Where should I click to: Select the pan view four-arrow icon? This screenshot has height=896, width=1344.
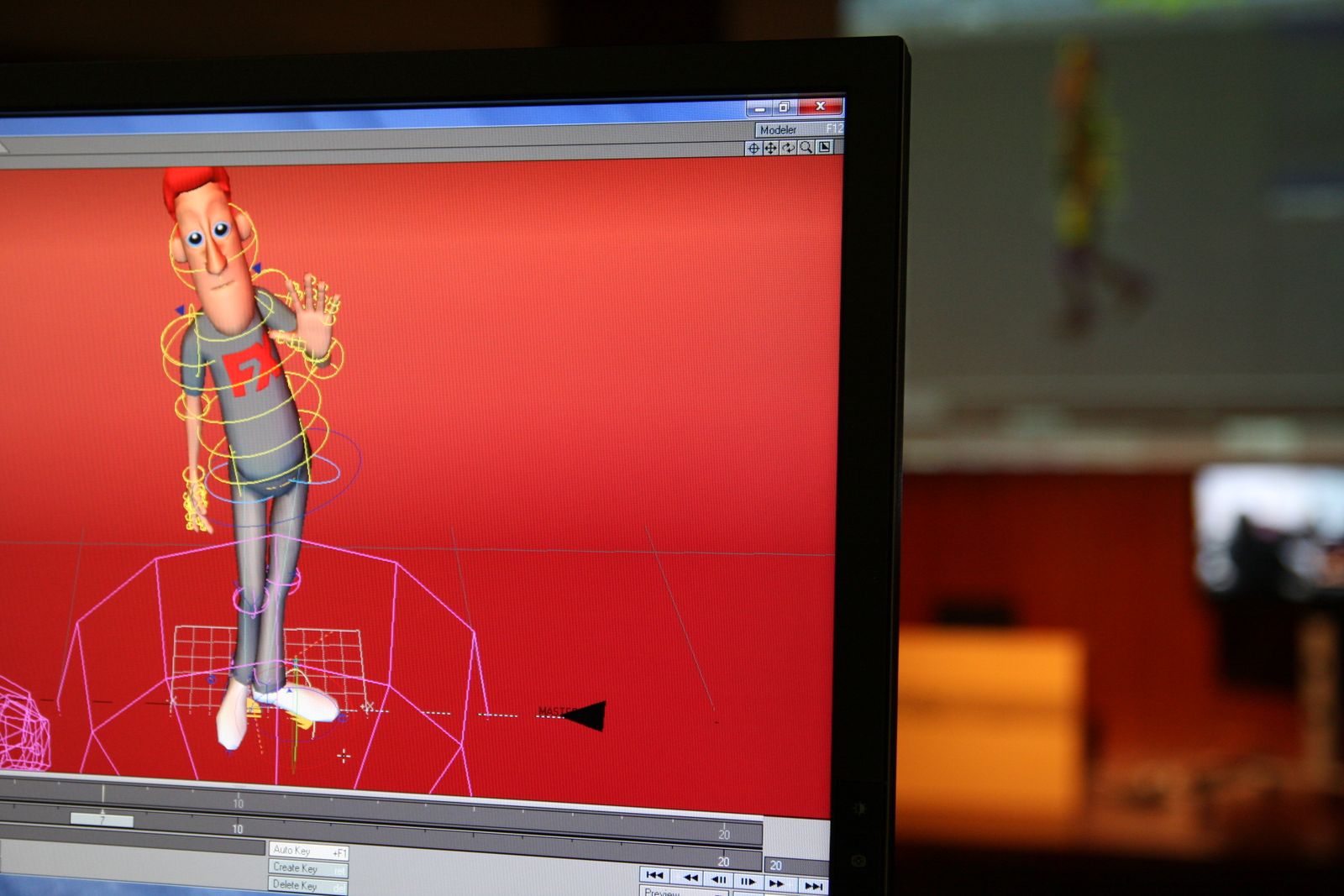click(770, 148)
